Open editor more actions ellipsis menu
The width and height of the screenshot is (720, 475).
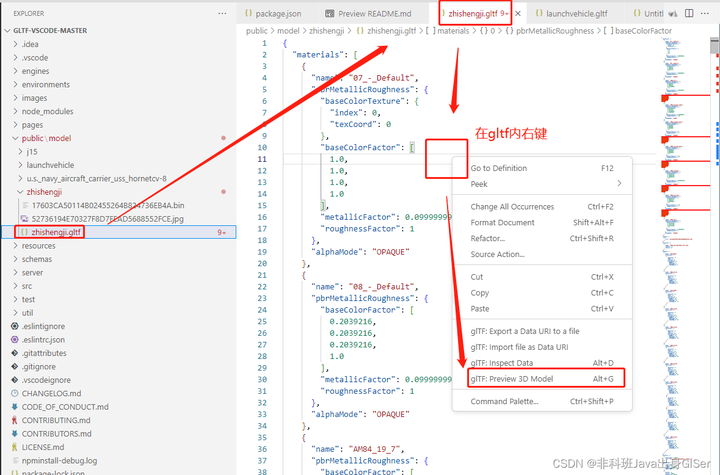(x=705, y=13)
